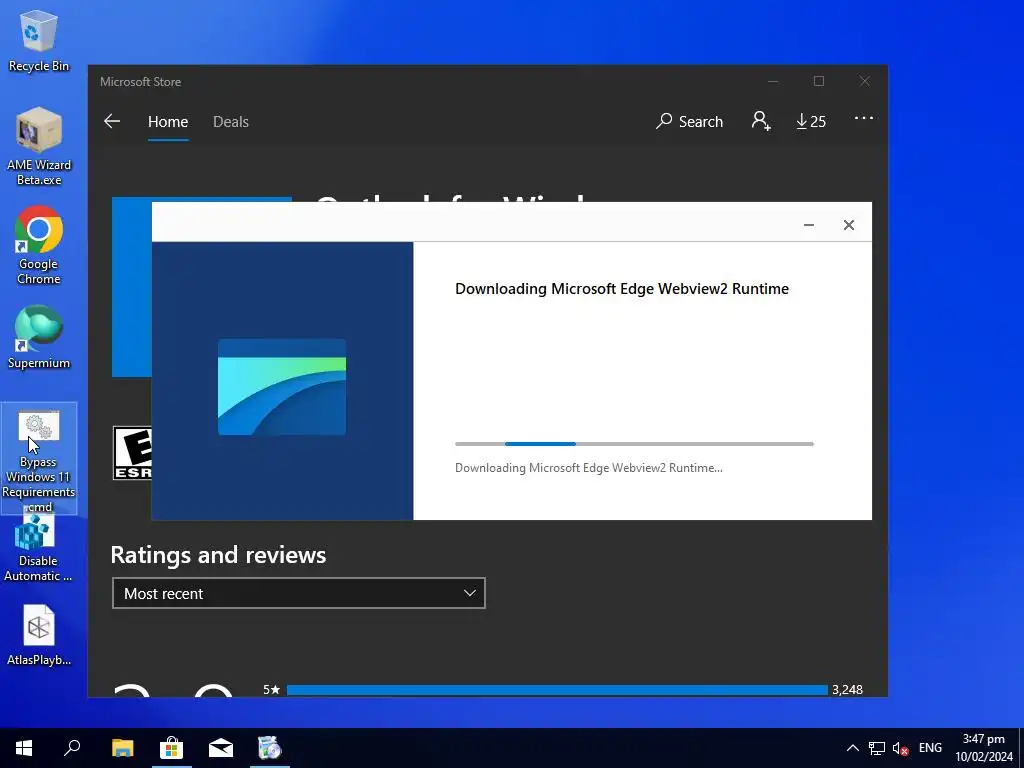Click the muted volume tray icon
Image resolution: width=1024 pixels, height=768 pixels.
[x=900, y=748]
